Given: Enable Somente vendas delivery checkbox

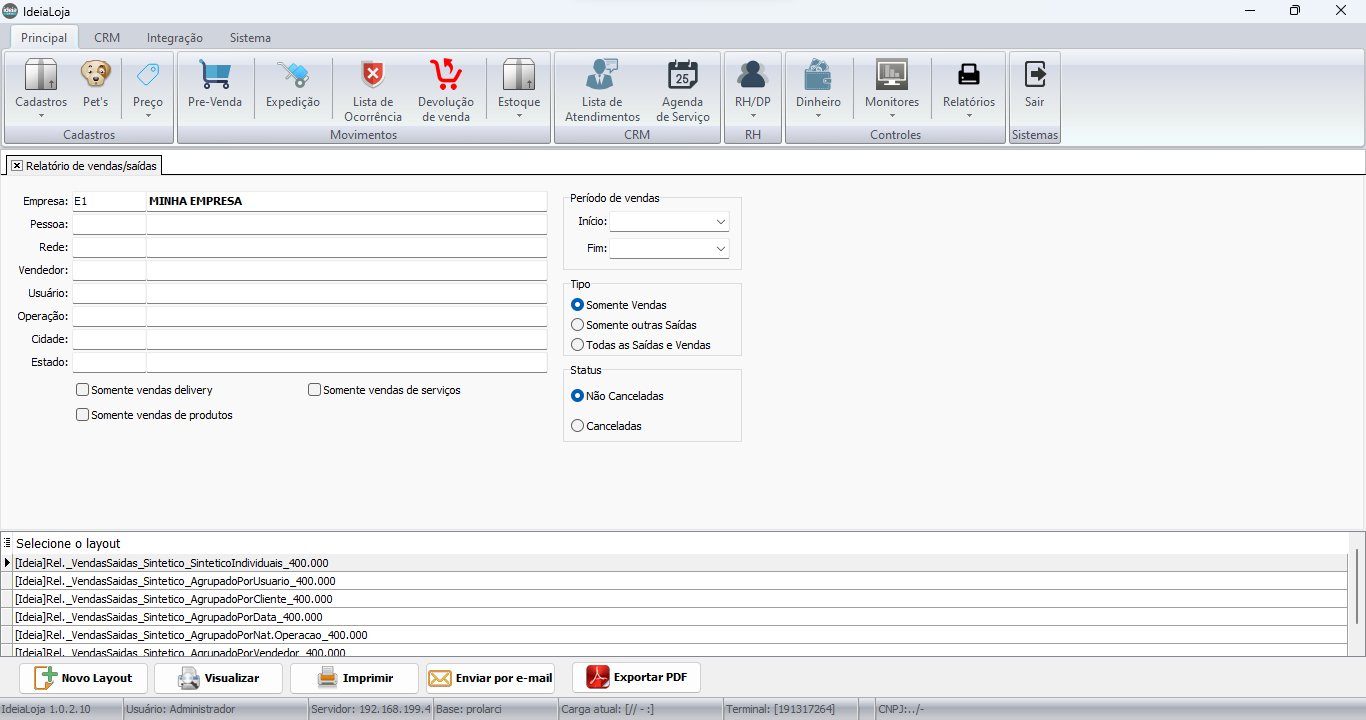Looking at the screenshot, I should (83, 390).
